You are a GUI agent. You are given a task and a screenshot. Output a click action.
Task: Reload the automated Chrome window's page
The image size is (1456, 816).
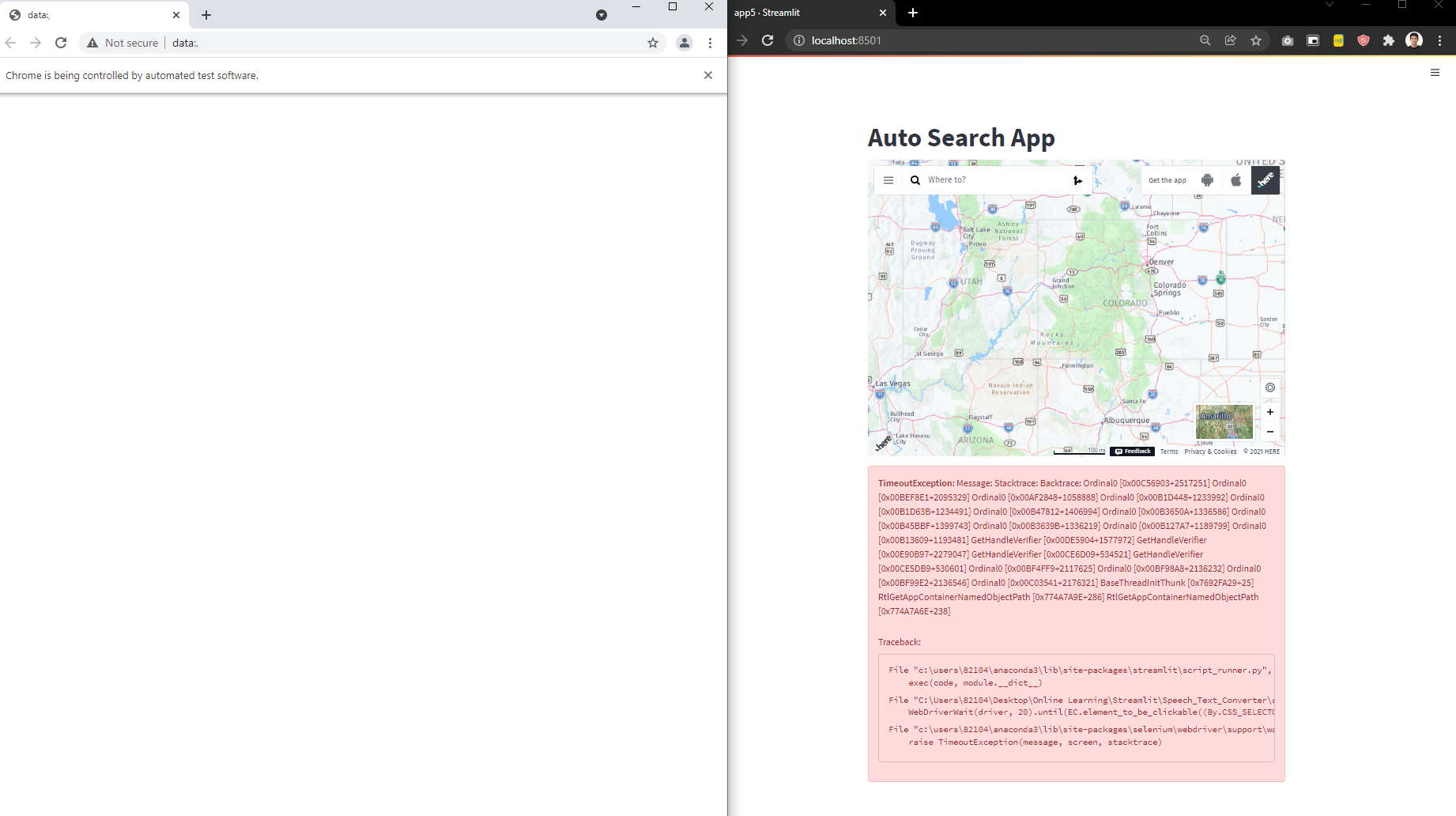click(x=61, y=43)
